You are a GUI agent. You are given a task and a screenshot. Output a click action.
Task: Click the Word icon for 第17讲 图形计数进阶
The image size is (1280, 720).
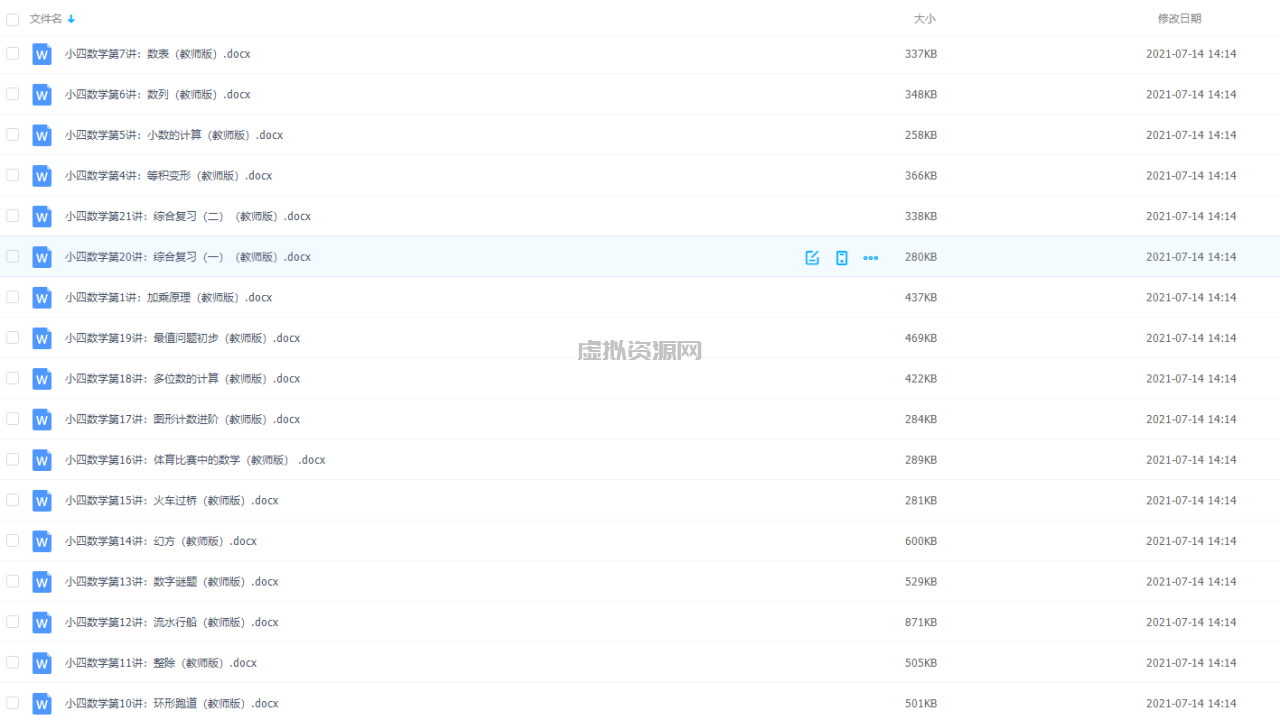click(x=41, y=419)
